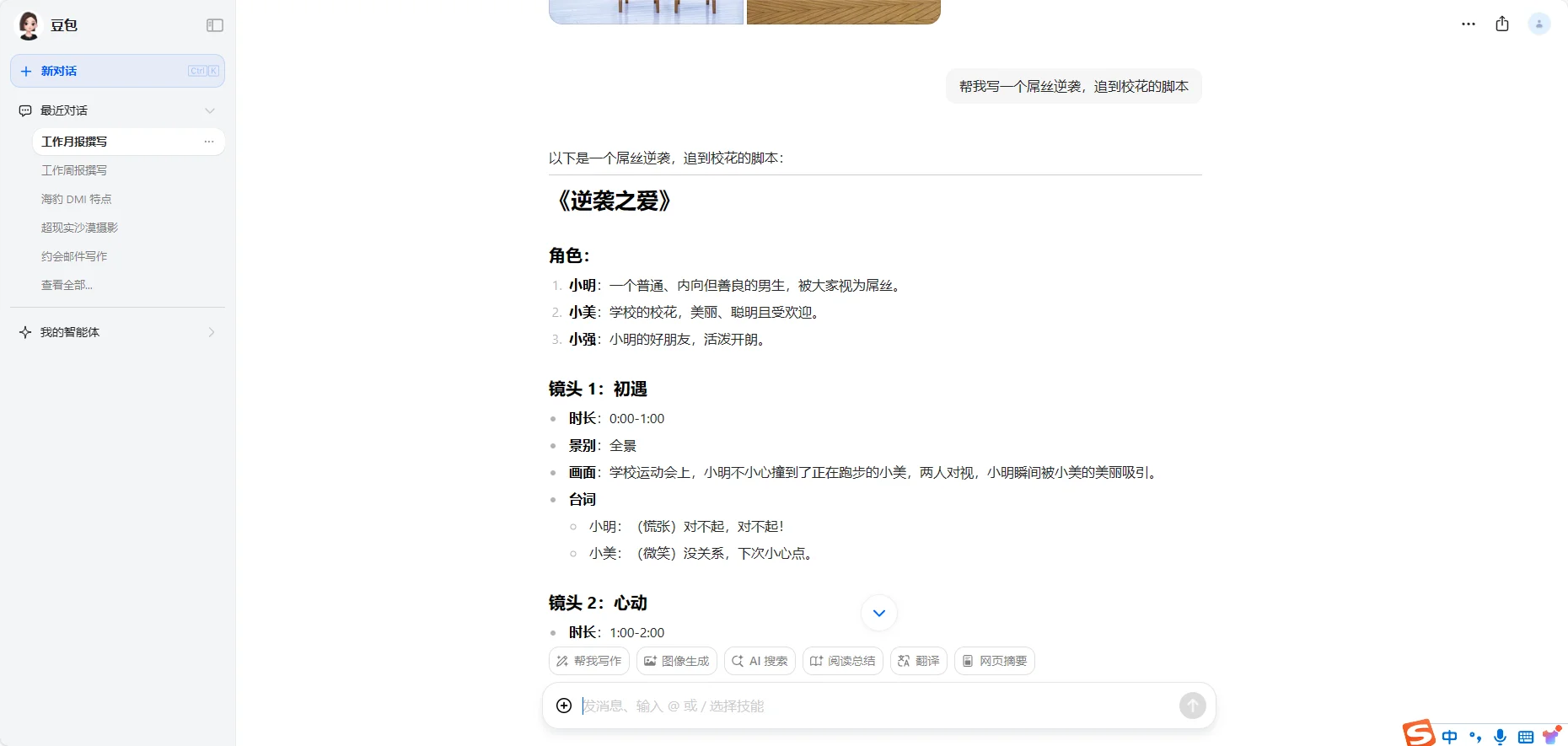The height and width of the screenshot is (746, 1568).
Task: Click the plus attachment icon in input
Action: point(564,706)
